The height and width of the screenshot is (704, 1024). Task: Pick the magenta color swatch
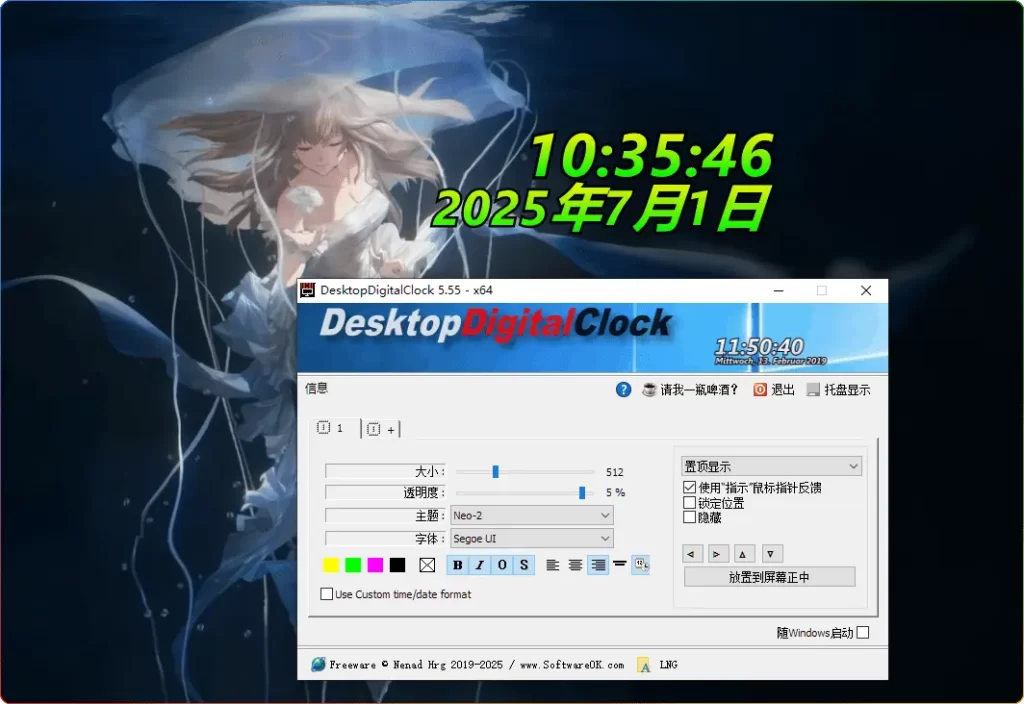376,565
